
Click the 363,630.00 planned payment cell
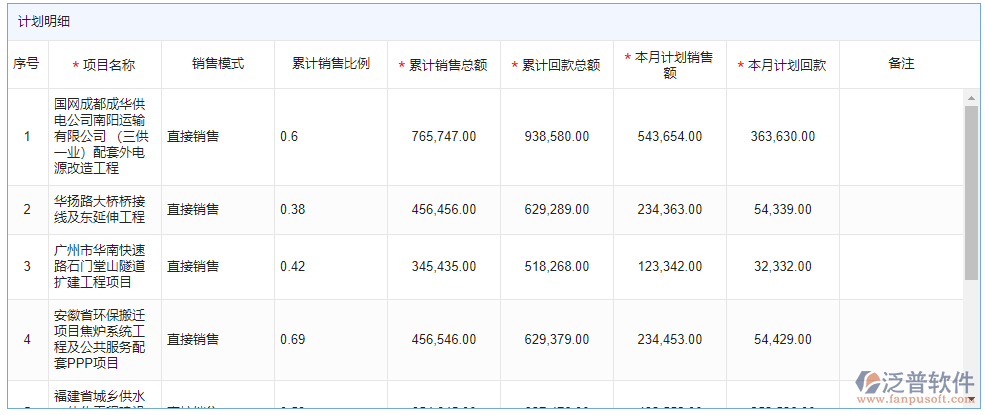pyautogui.click(x=781, y=137)
